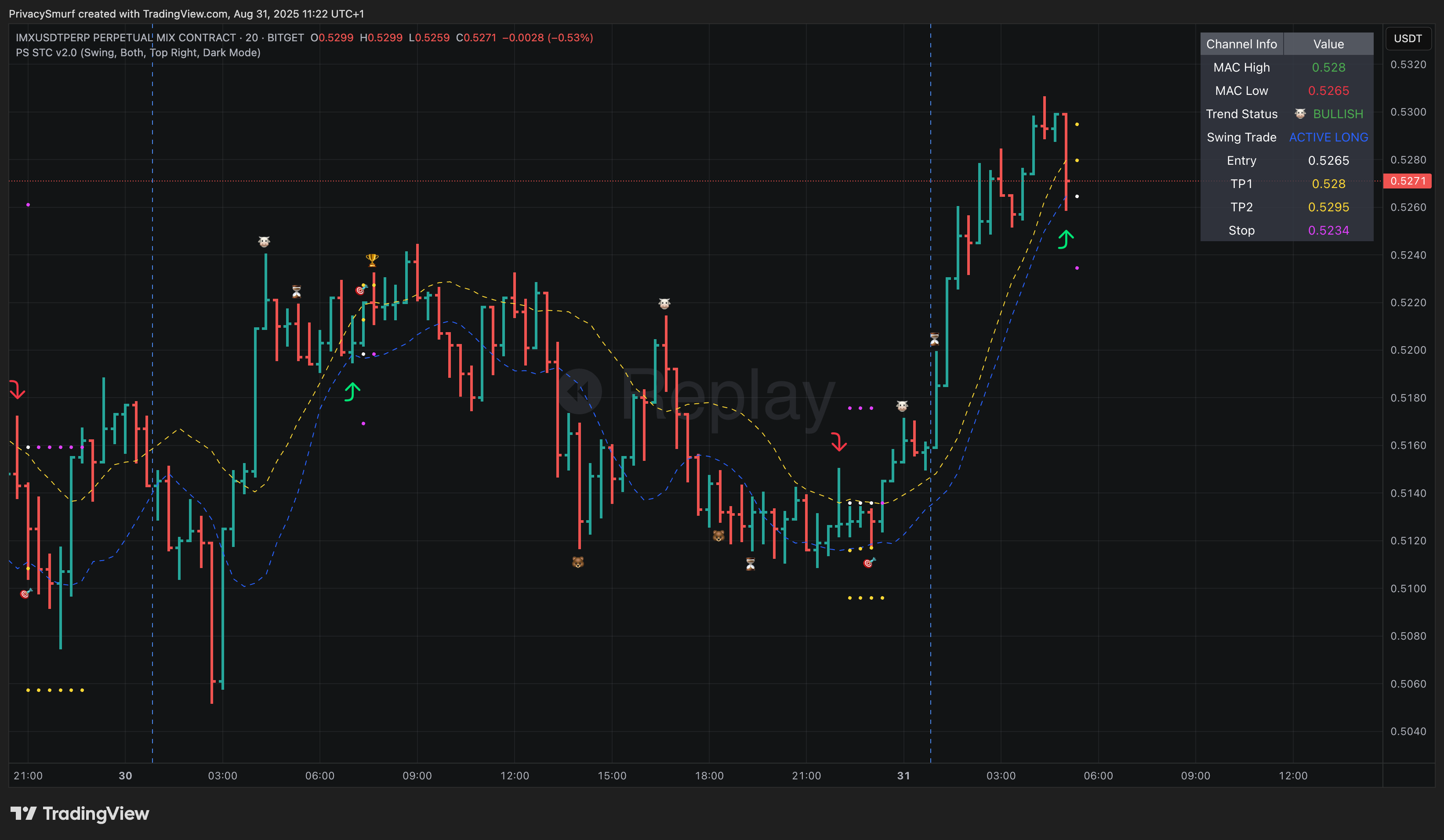Click the TradingView logo at bottom left

click(80, 813)
